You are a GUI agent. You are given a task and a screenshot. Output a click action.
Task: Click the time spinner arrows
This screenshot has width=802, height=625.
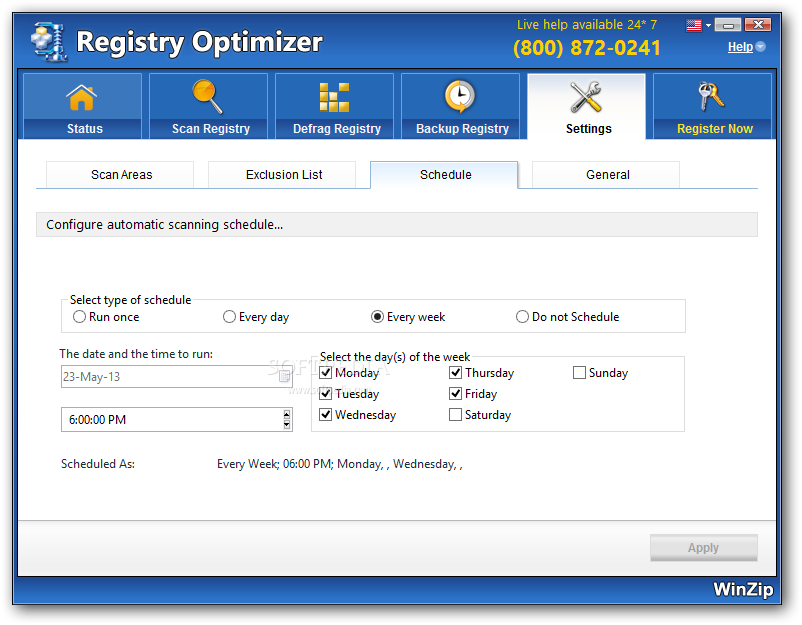coord(286,419)
